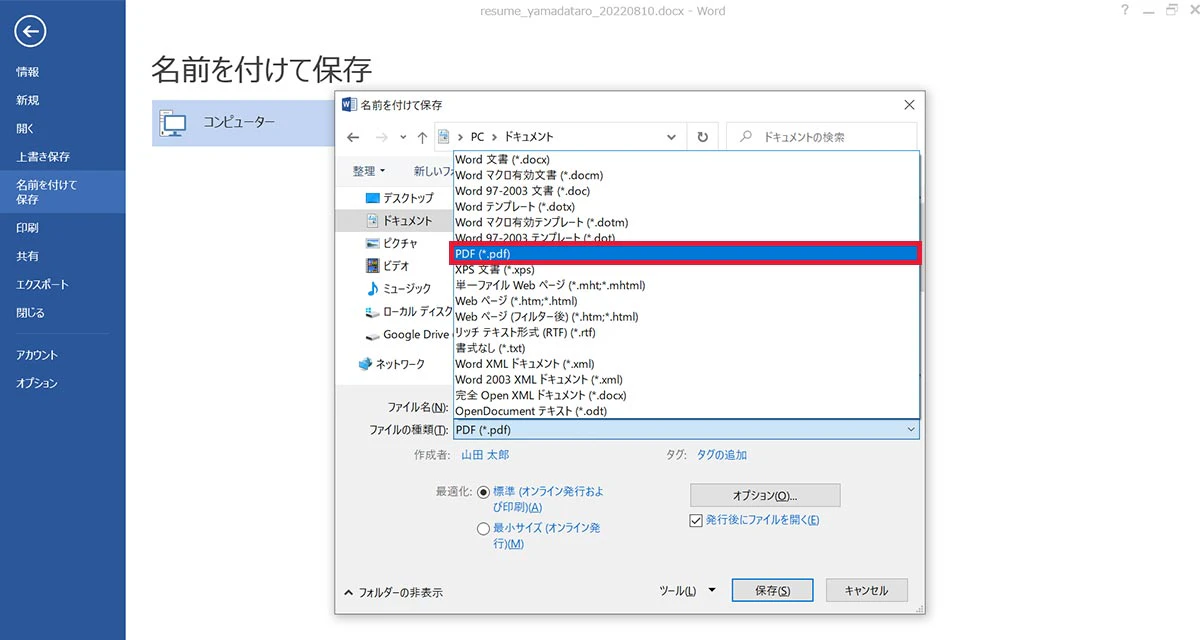Select the ローカル ディスク drive
This screenshot has width=1200, height=640.
point(408,312)
